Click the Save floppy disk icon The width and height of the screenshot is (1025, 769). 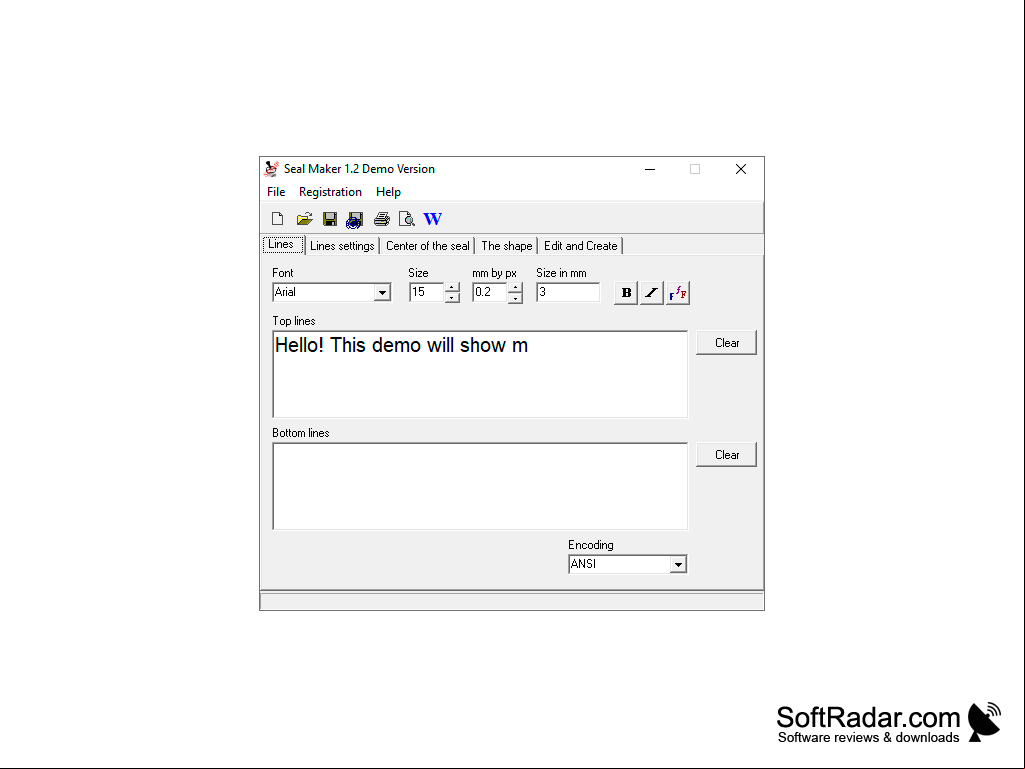(329, 219)
